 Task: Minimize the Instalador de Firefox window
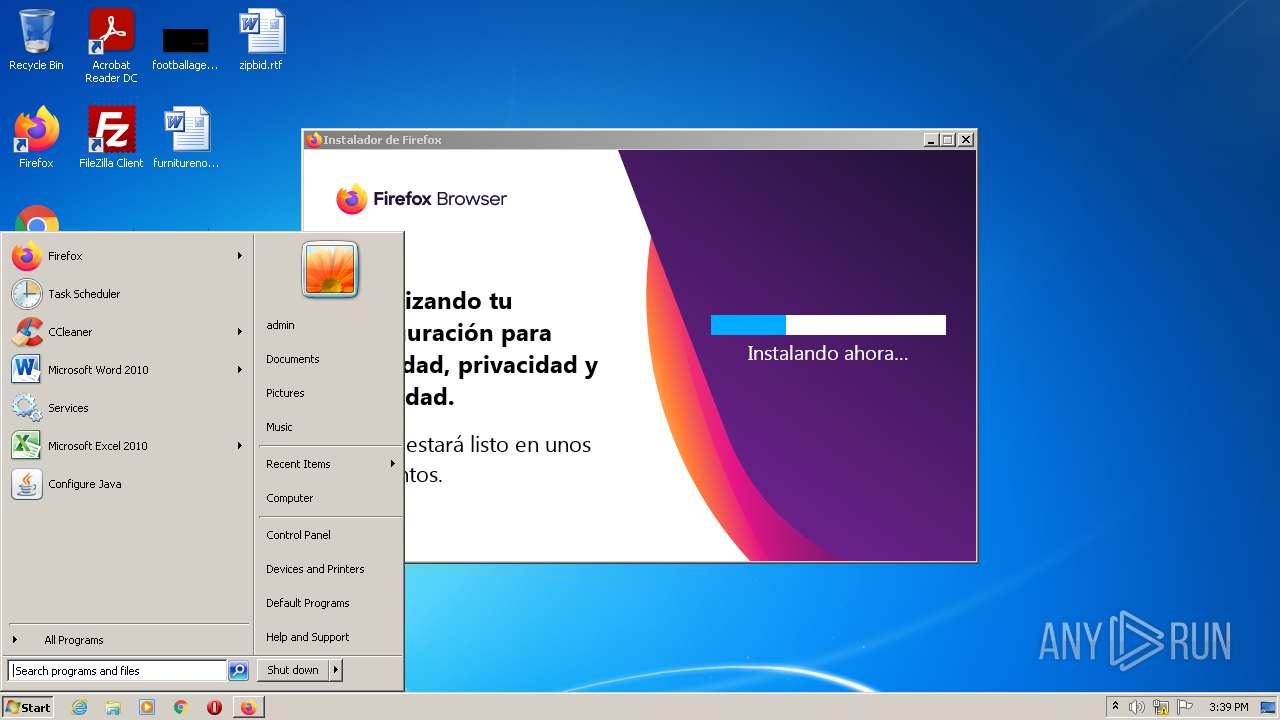point(931,140)
